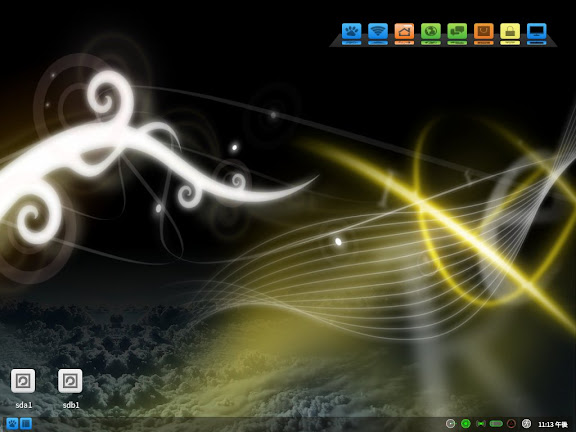Open the orange shopping bag dock icon
Screen dimensions: 576x432
click(x=484, y=32)
